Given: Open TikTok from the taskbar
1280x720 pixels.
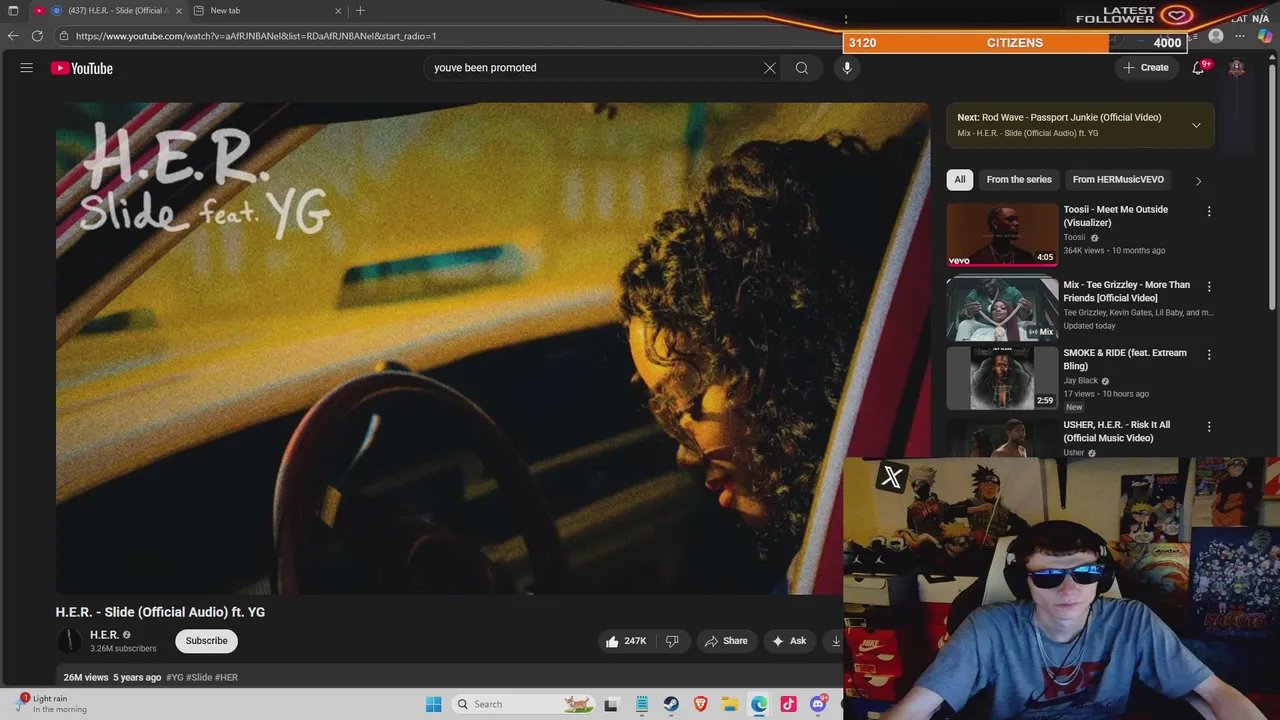Looking at the screenshot, I should tap(789, 704).
